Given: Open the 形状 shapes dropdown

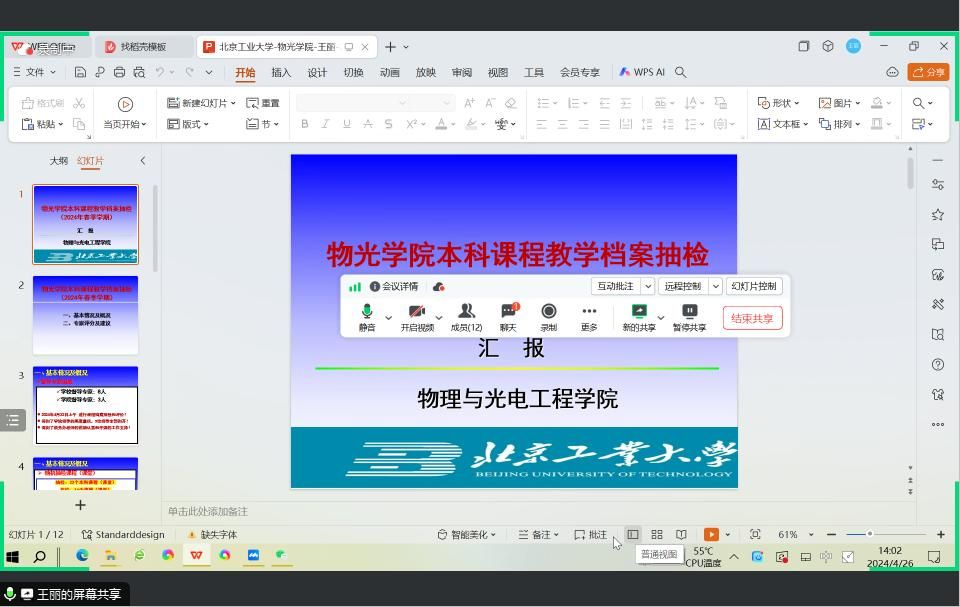Looking at the screenshot, I should (779, 103).
